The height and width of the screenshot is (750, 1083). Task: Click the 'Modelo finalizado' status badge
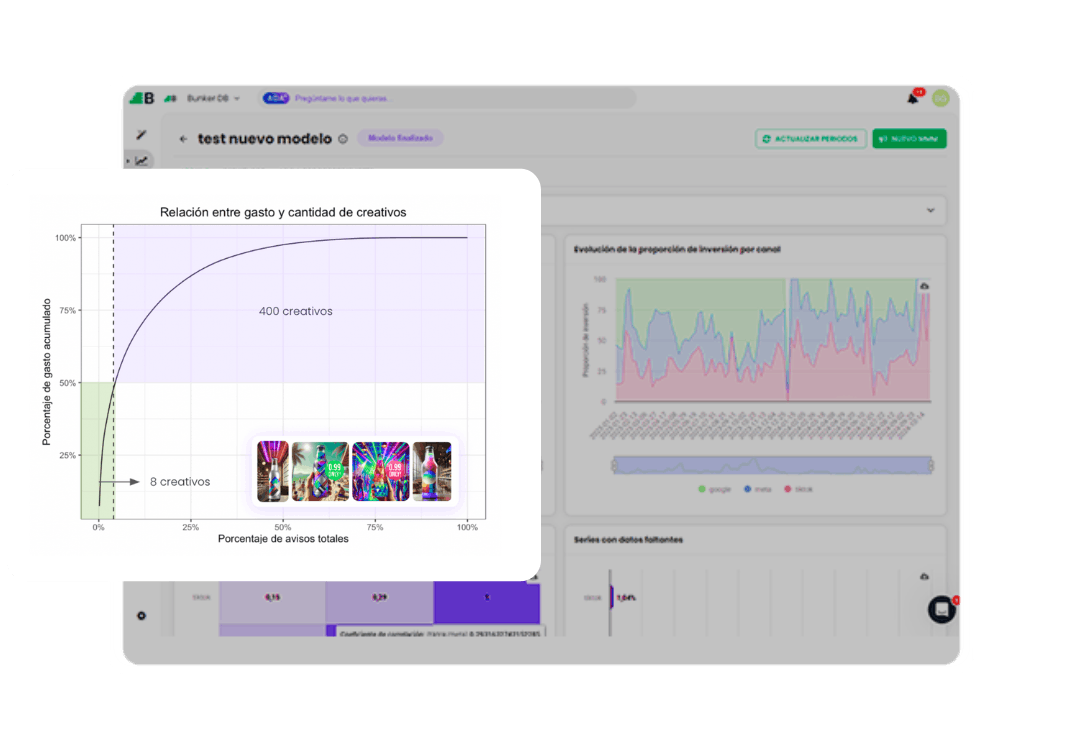(x=401, y=138)
